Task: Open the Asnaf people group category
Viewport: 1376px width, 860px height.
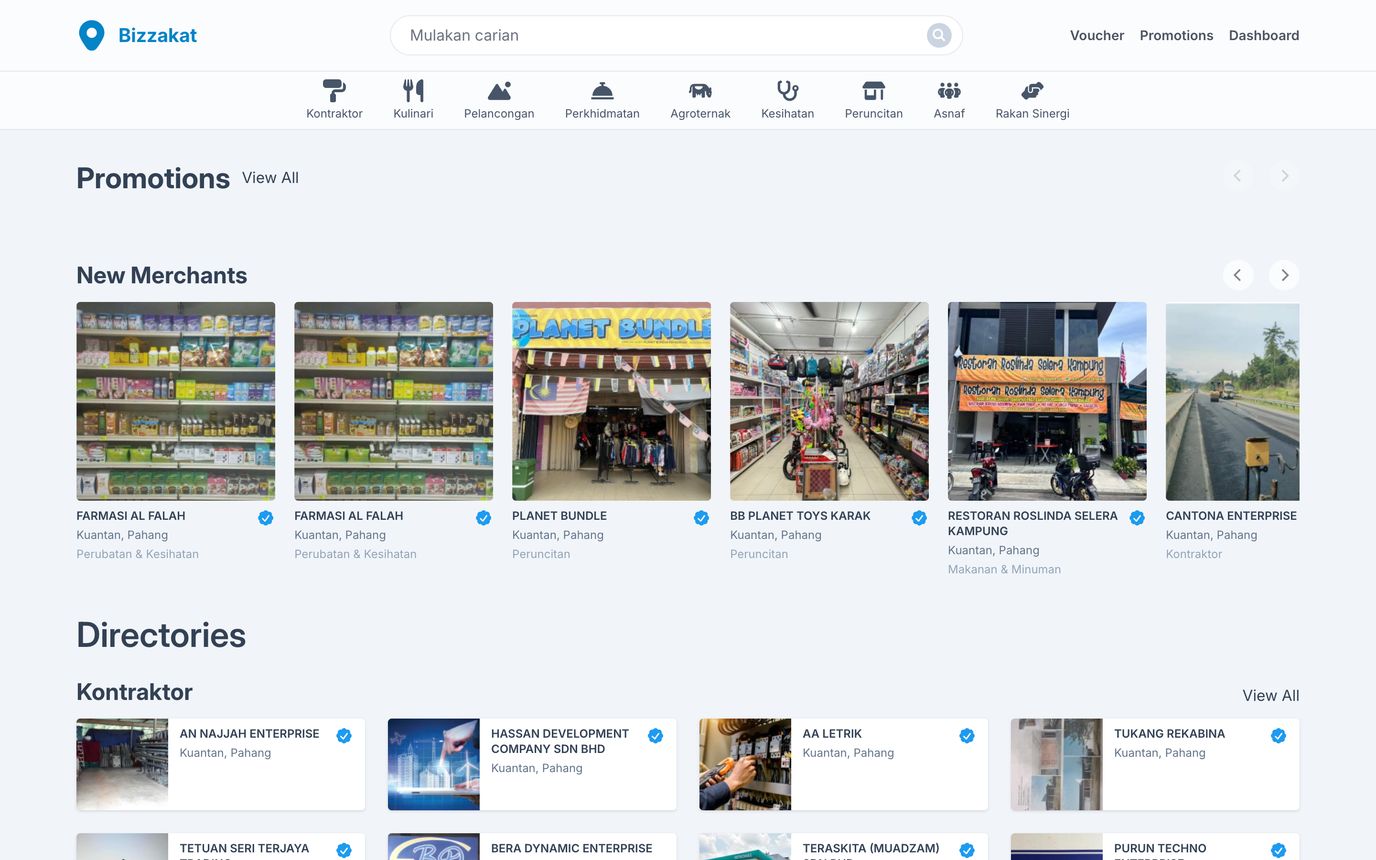Action: (949, 91)
